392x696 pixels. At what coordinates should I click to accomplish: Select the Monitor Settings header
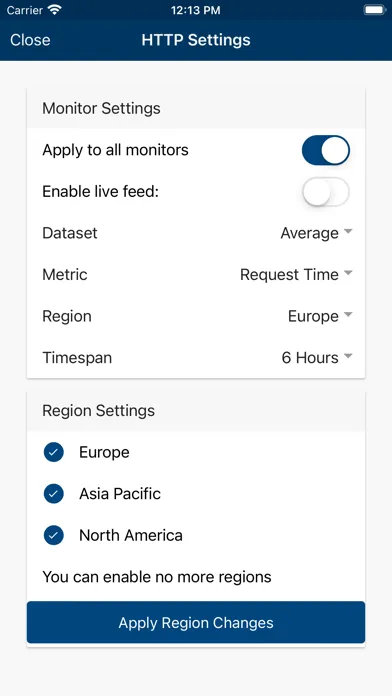tap(196, 108)
